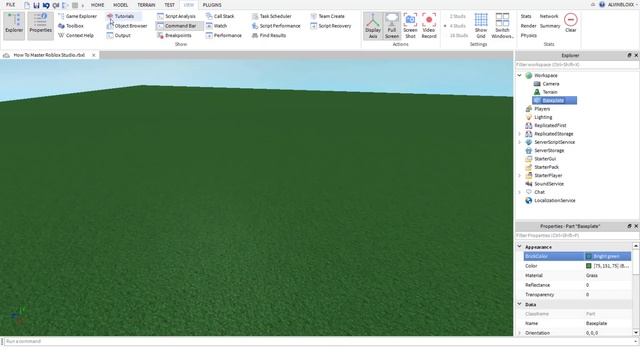This screenshot has width=640, height=360.
Task: Click the Network stats button
Action: [x=549, y=16]
